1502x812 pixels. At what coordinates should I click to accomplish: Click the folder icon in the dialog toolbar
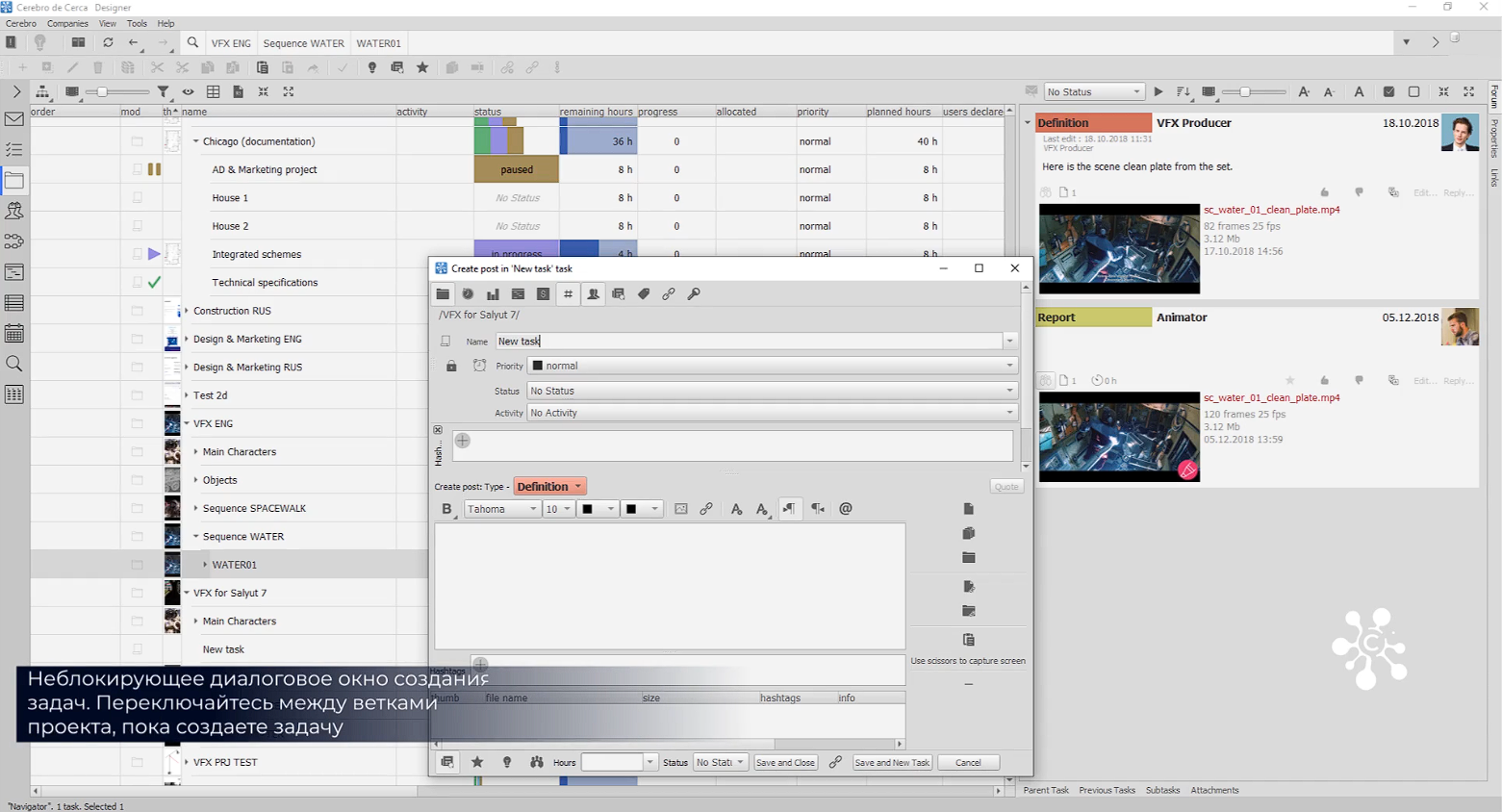443,294
